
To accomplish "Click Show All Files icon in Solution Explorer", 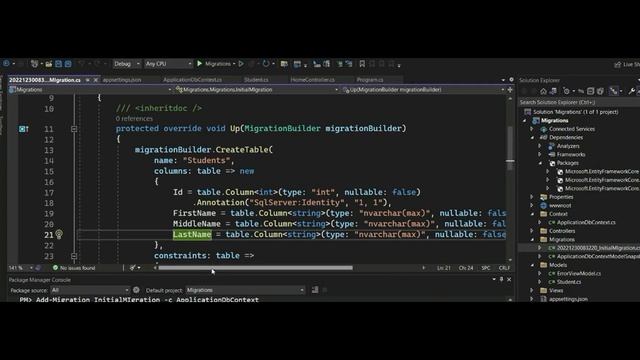I will 600,91.
